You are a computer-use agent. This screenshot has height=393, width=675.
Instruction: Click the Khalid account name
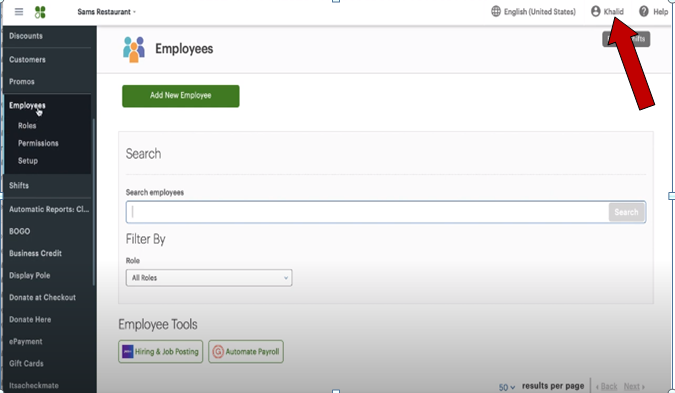613,12
